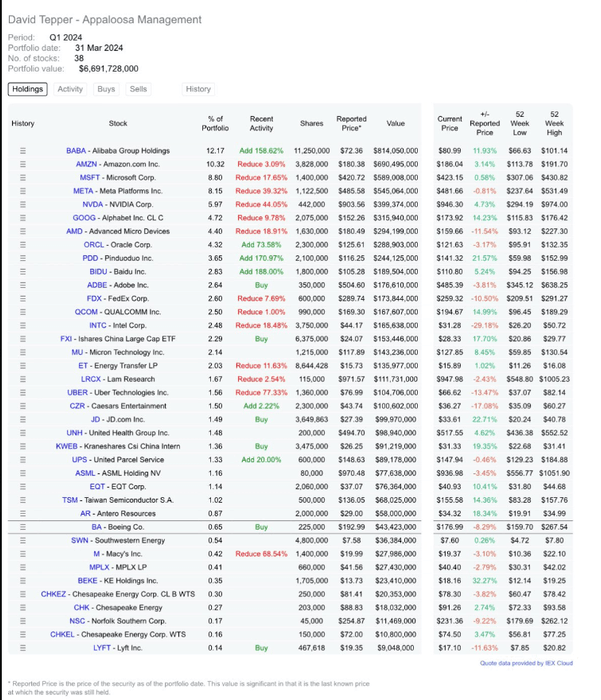Open history icon for ADBE row
The width and height of the screenshot is (601, 700).
23,285
